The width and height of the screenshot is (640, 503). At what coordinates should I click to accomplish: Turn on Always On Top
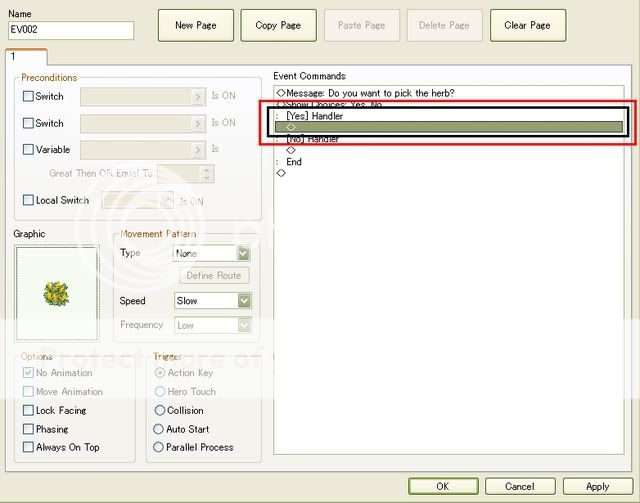click(29, 448)
